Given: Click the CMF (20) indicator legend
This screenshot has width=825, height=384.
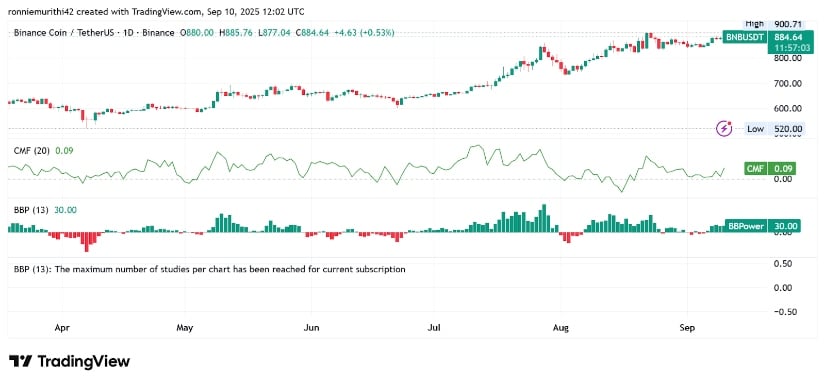Looking at the screenshot, I should 32,150.
